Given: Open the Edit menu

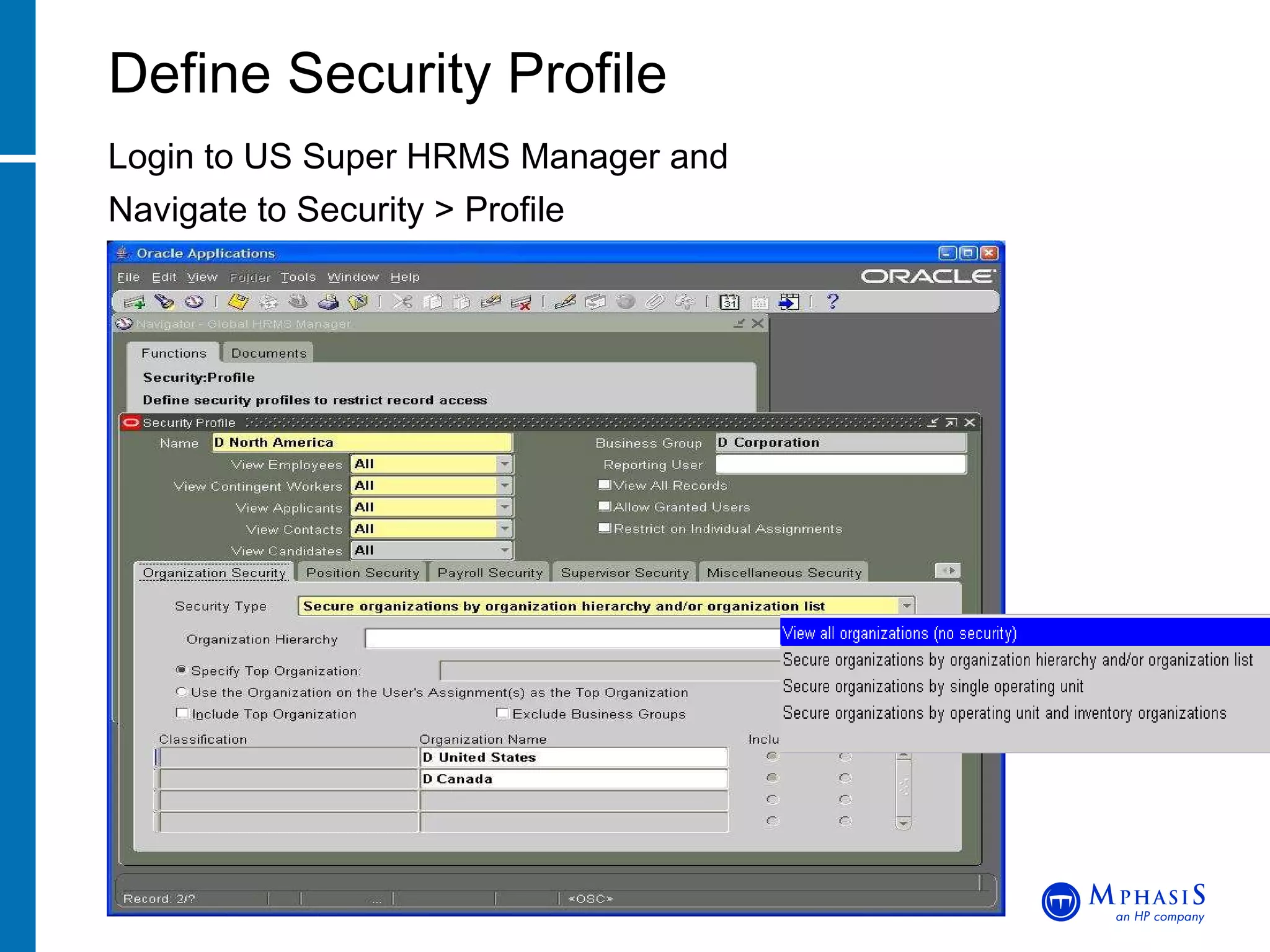Looking at the screenshot, I should tap(164, 277).
